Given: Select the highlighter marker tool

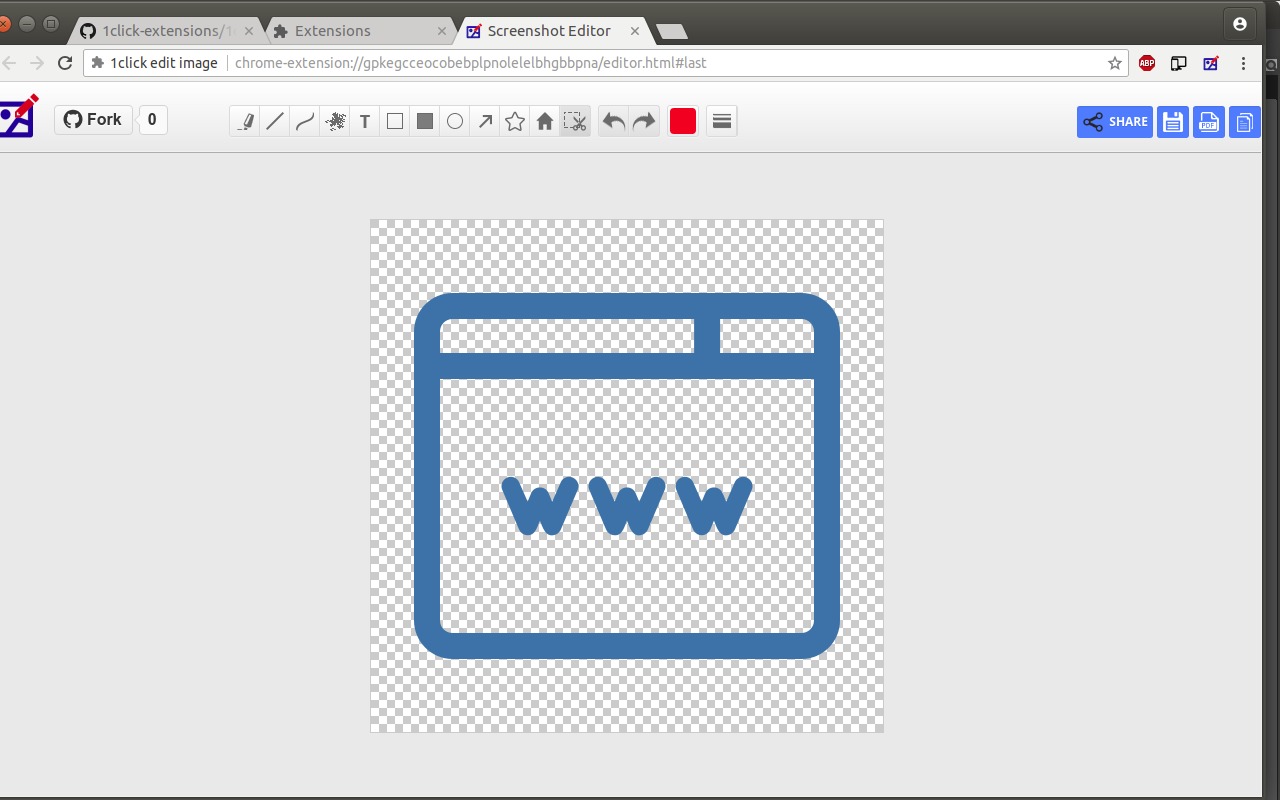Looking at the screenshot, I should tap(245, 122).
